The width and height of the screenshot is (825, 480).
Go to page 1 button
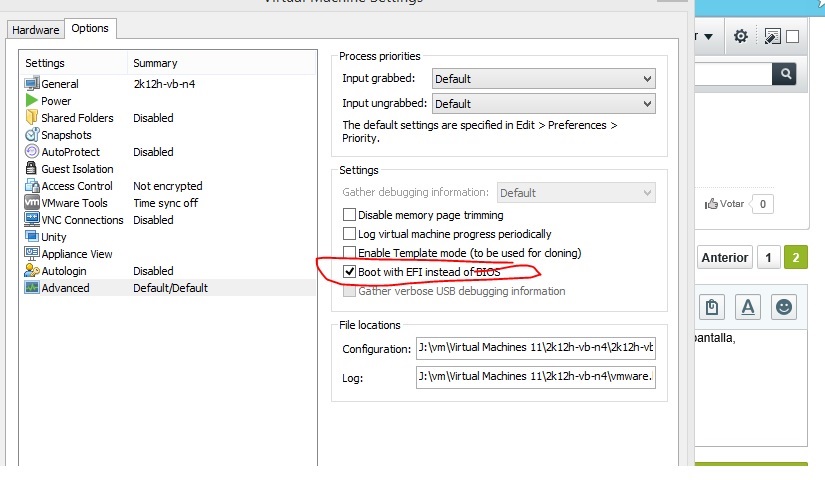click(768, 257)
